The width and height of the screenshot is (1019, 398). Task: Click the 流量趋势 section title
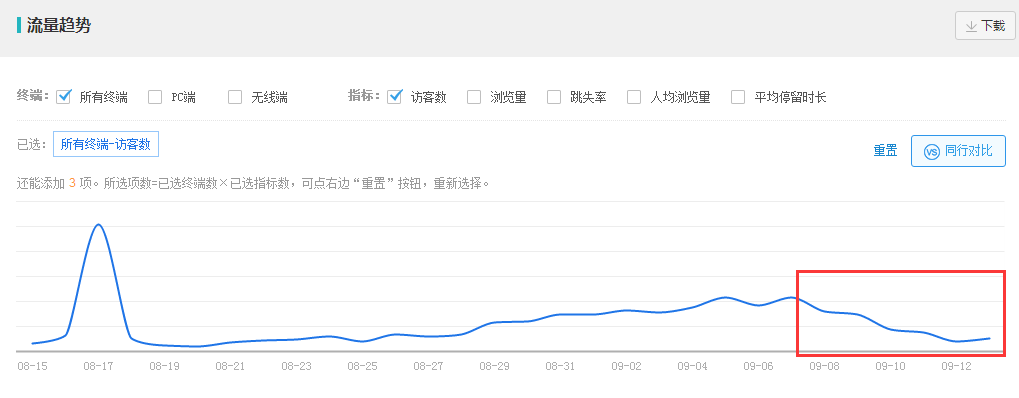tap(58, 26)
